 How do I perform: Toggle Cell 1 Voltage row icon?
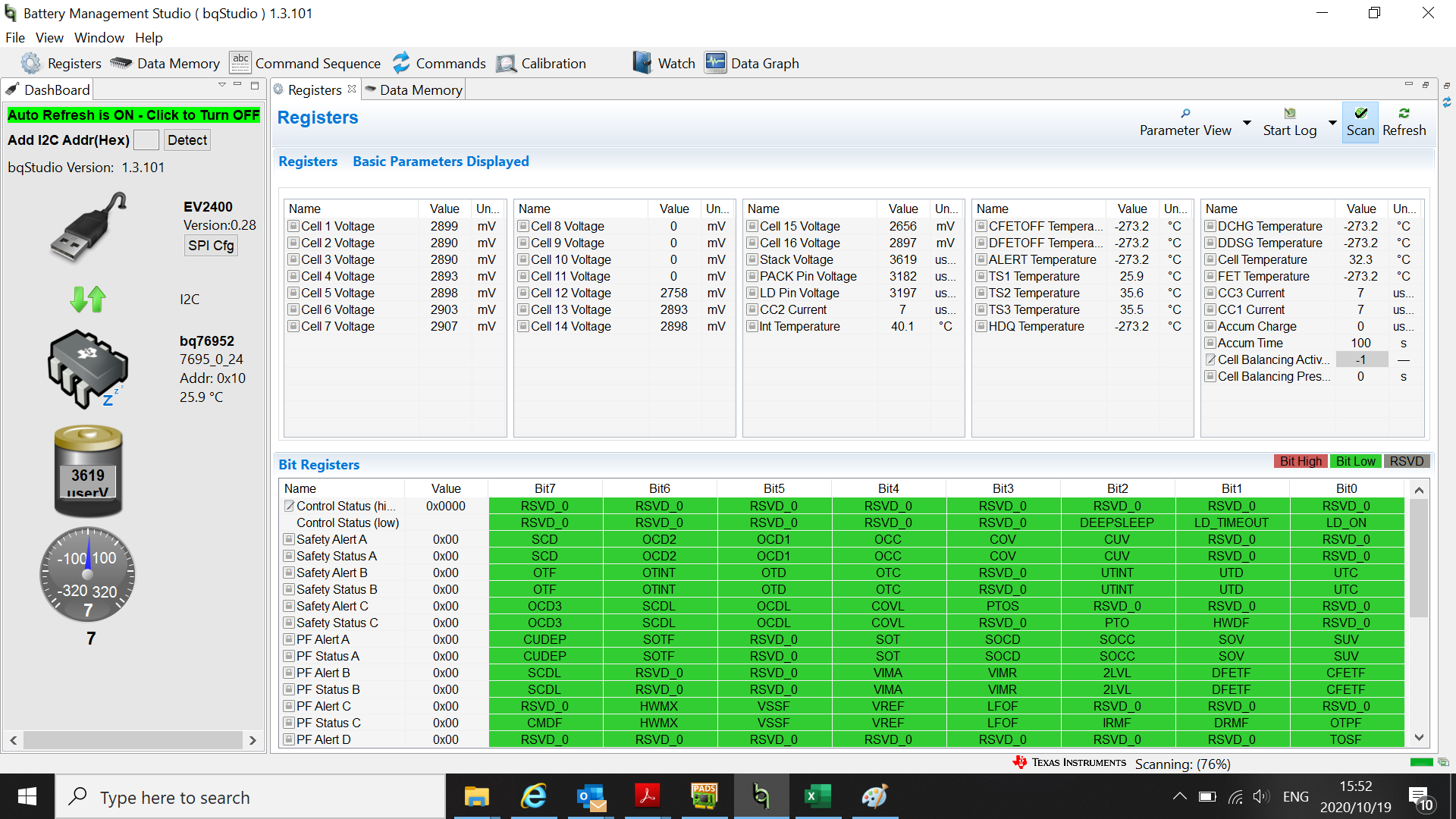point(293,226)
